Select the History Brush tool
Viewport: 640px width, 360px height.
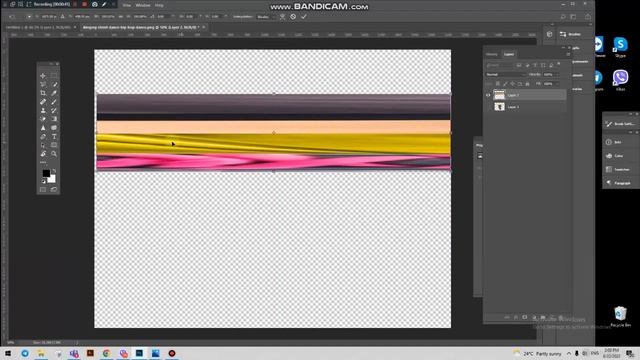tap(54, 110)
